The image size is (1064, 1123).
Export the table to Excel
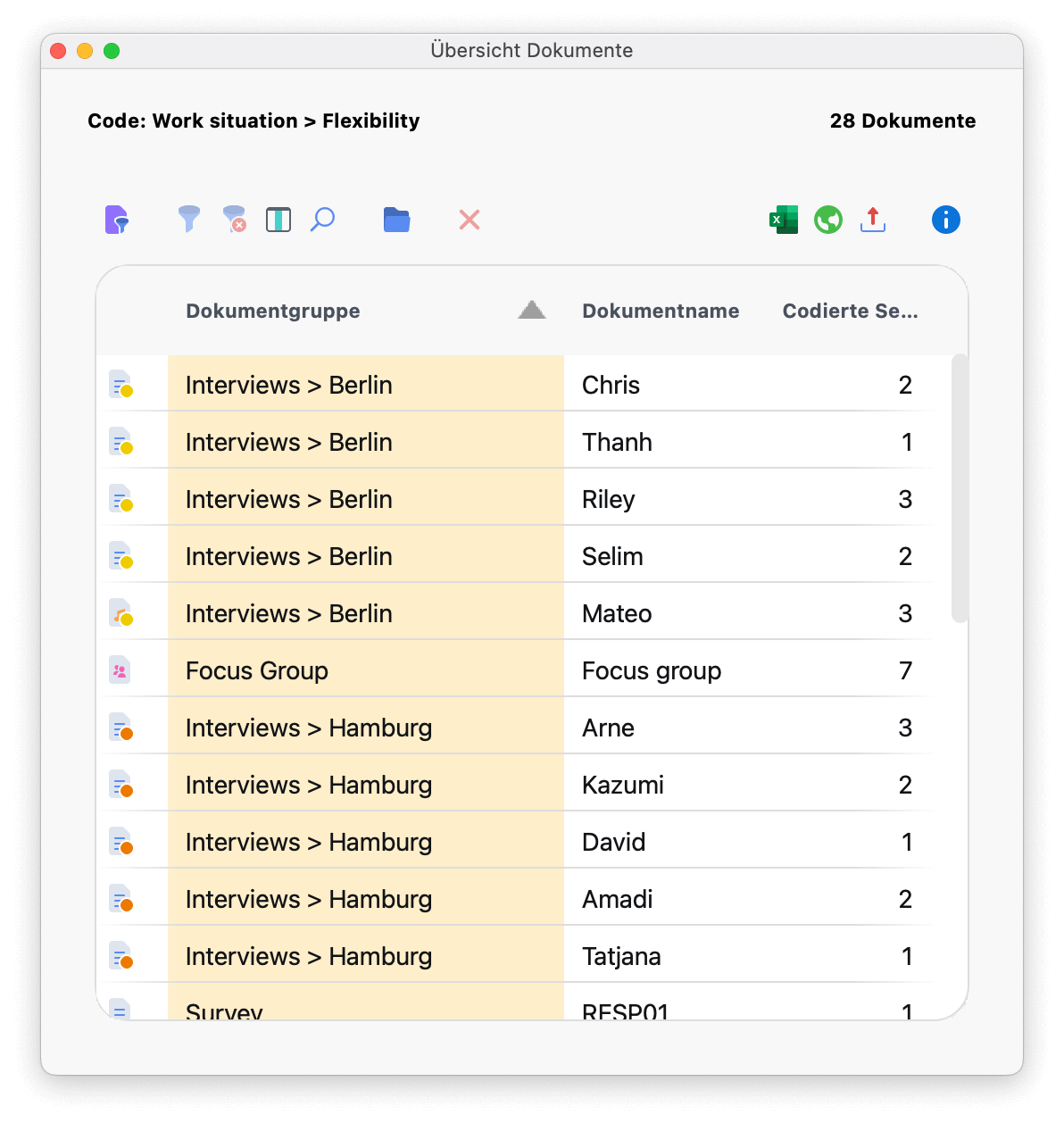784,220
